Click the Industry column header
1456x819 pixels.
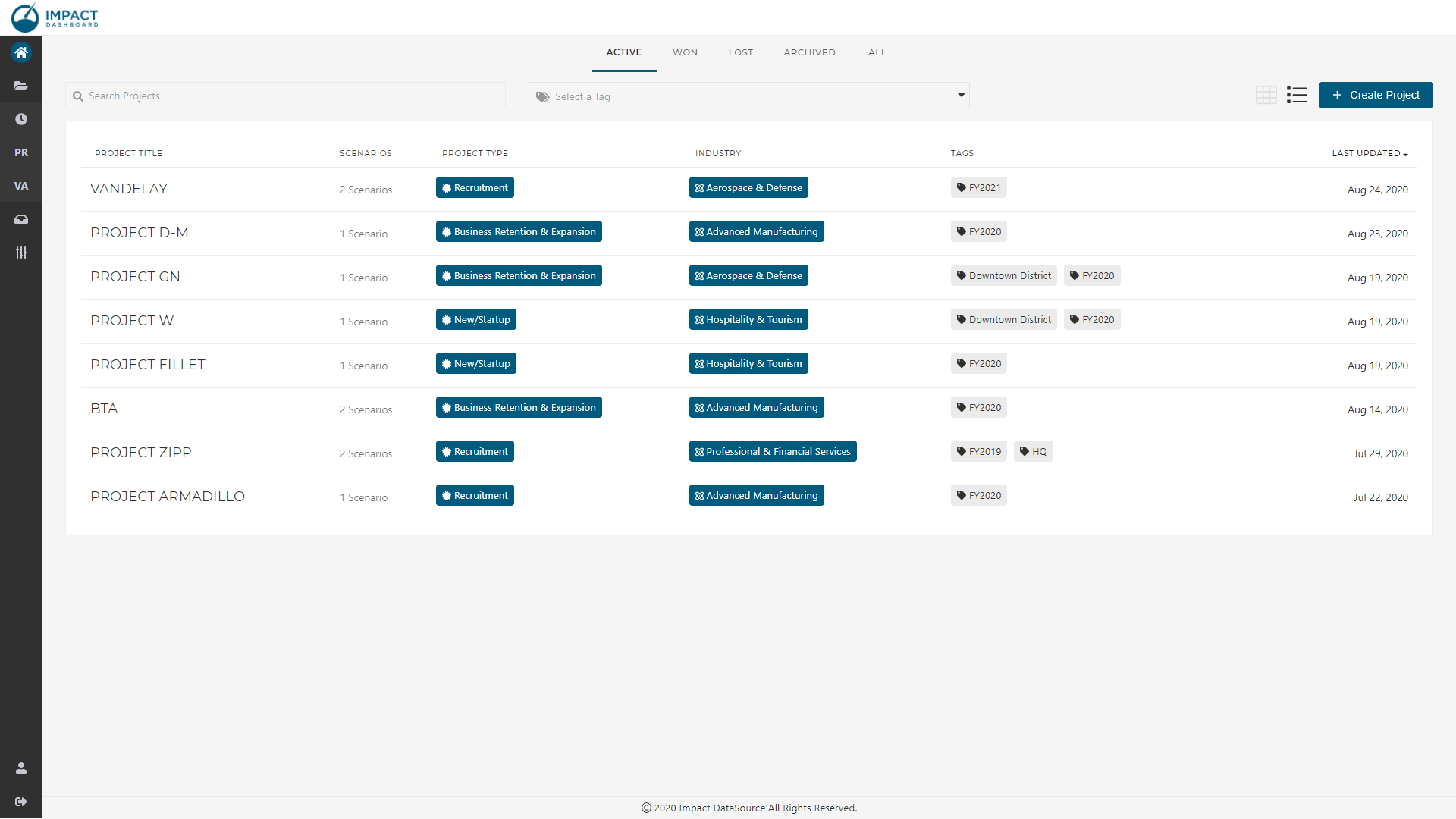pyautogui.click(x=718, y=153)
